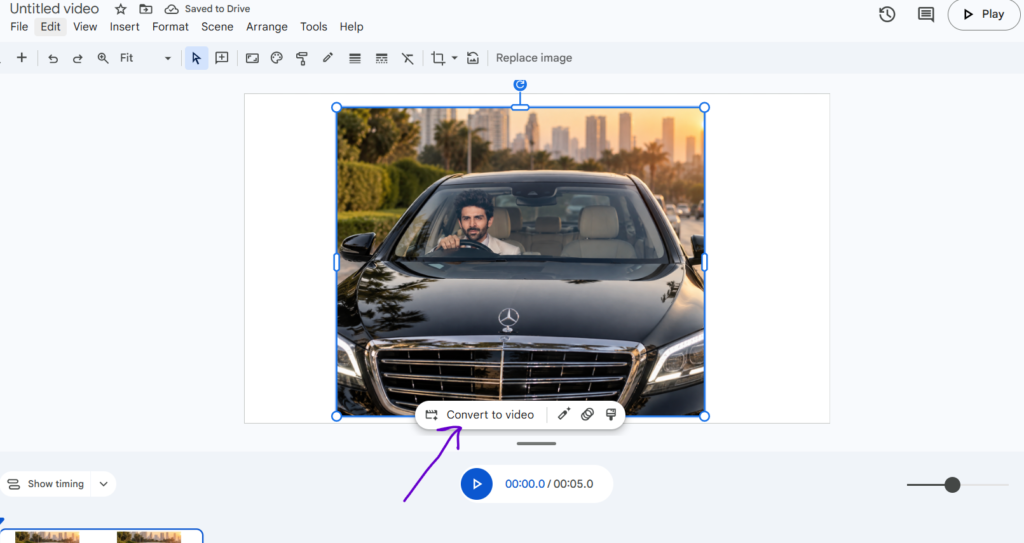Click the link chain icon on floating toolbar
Screen dimensions: 1024x543
click(x=587, y=414)
